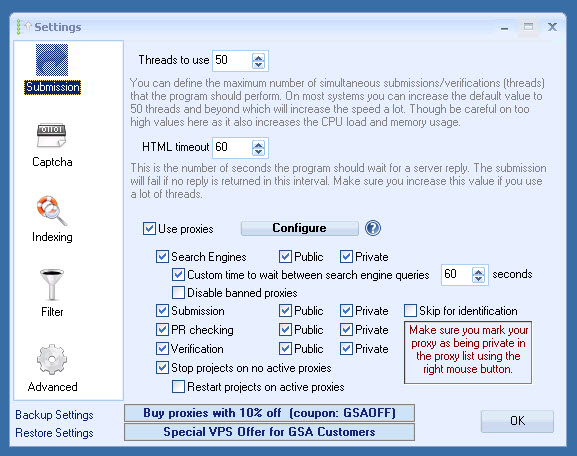Screen dimensions: 577x456
Task: Click the Configure proxies button
Action: click(x=300, y=228)
